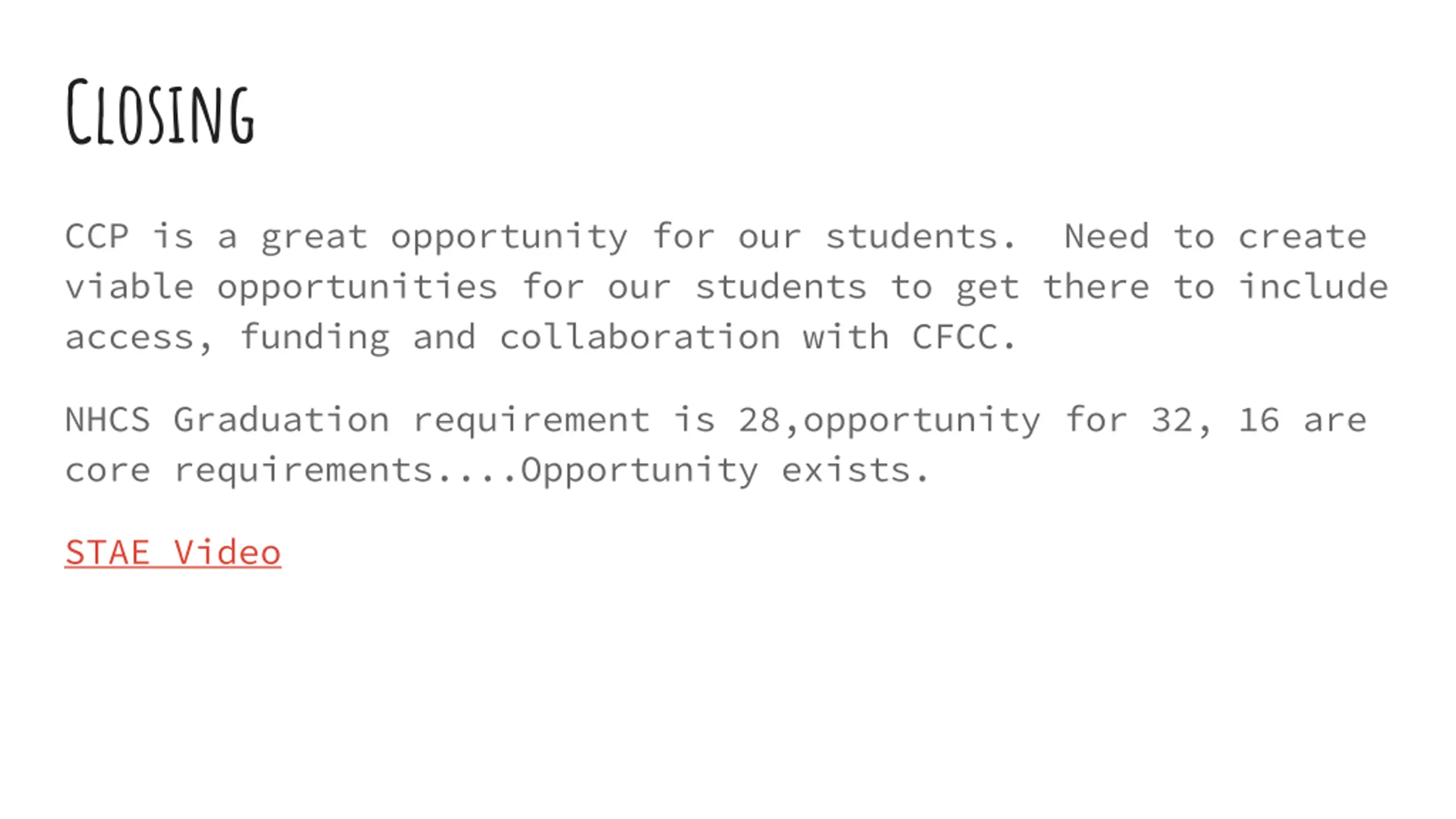Click the word core in last line
The image size is (1456, 819).
[108, 471]
